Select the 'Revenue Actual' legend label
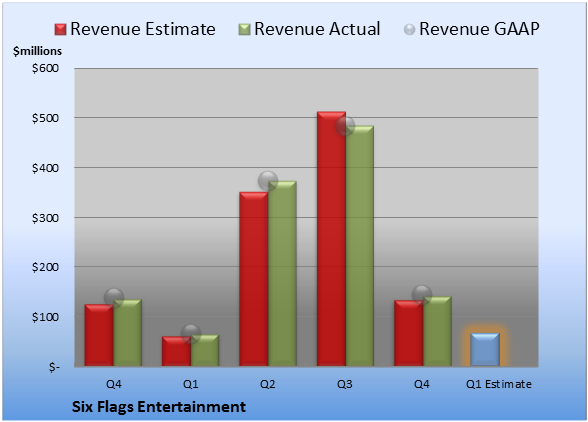 [317, 29]
